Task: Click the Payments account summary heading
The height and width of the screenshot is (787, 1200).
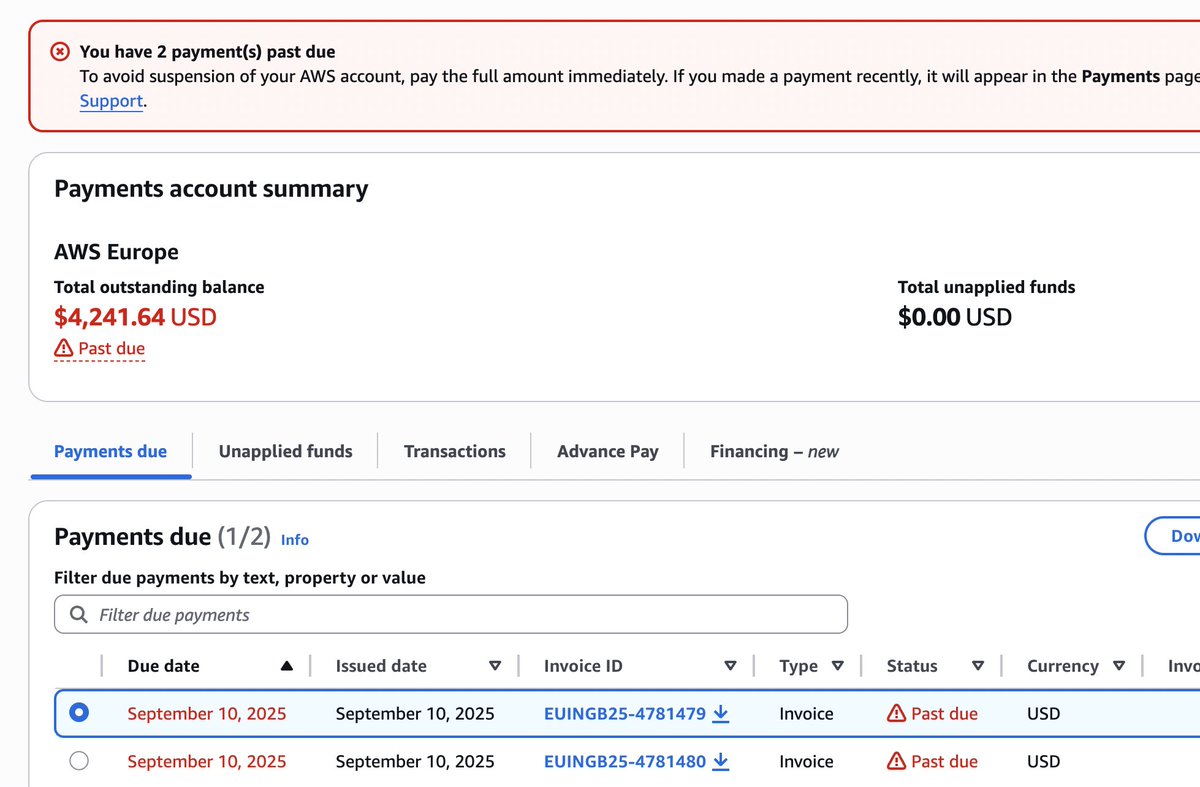Action: (x=211, y=189)
